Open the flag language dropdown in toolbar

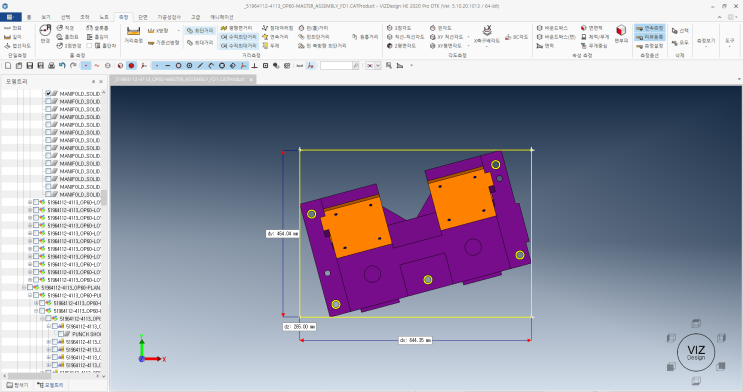click(378, 65)
